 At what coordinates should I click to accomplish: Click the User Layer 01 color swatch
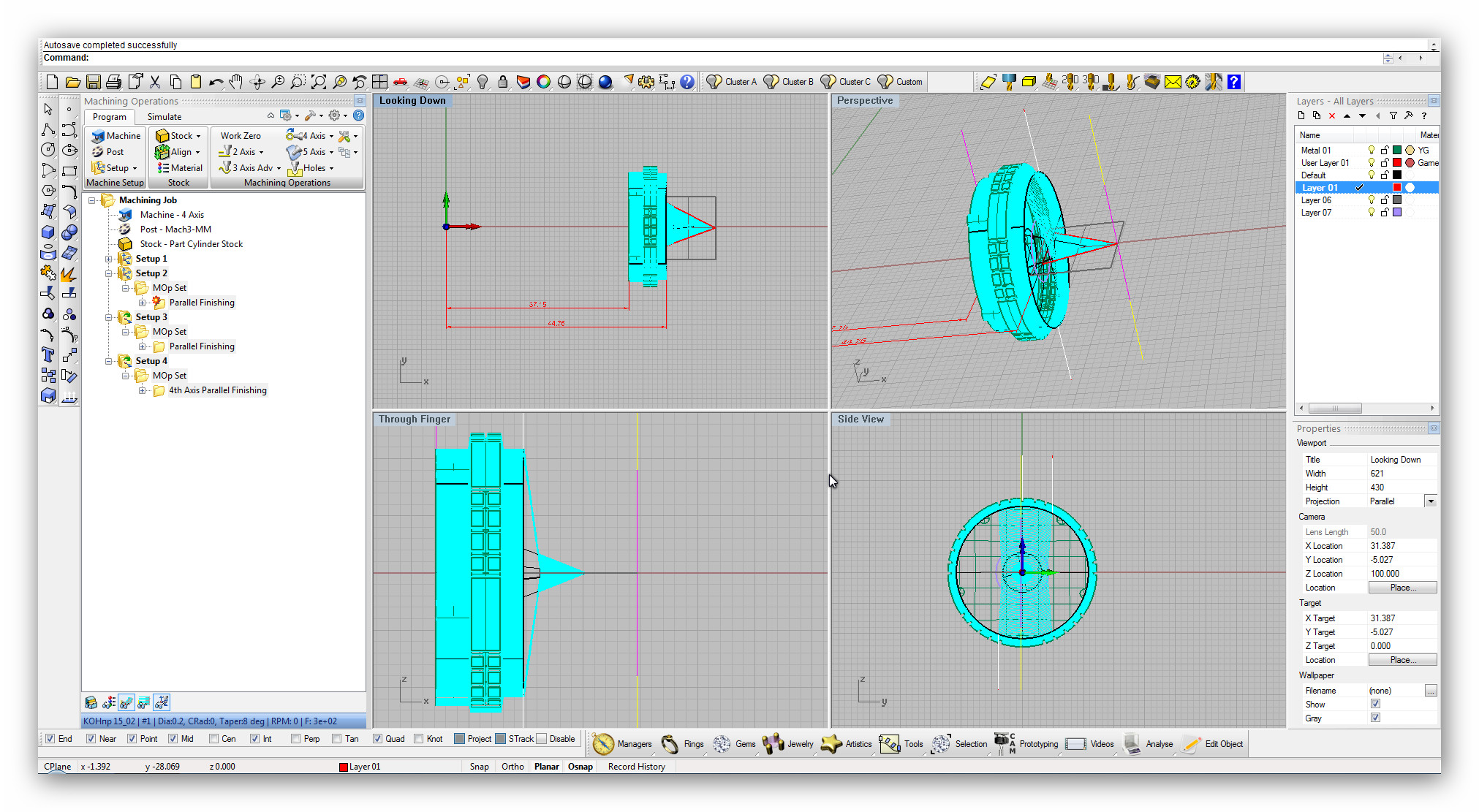1396,163
